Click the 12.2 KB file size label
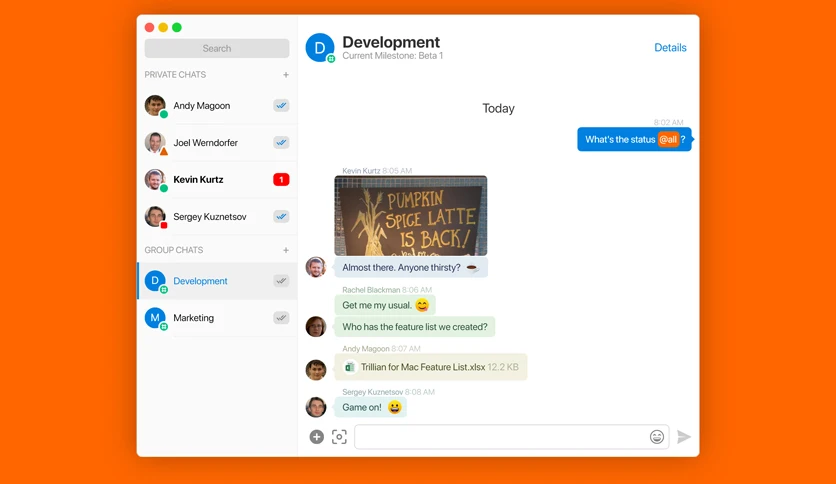The height and width of the screenshot is (484, 836). [x=503, y=367]
